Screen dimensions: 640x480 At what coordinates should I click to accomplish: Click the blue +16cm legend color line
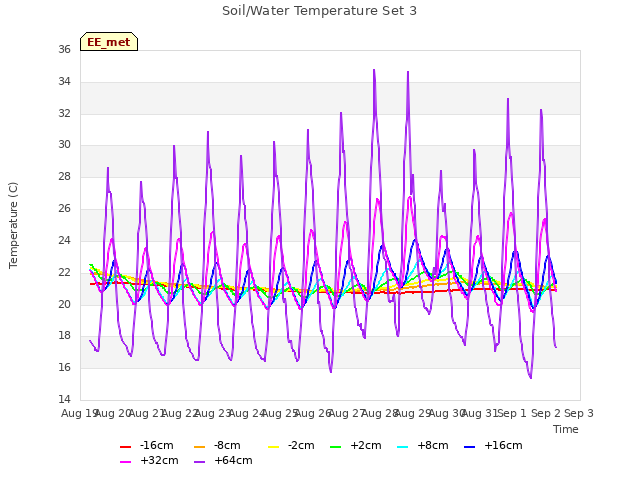click(469, 447)
